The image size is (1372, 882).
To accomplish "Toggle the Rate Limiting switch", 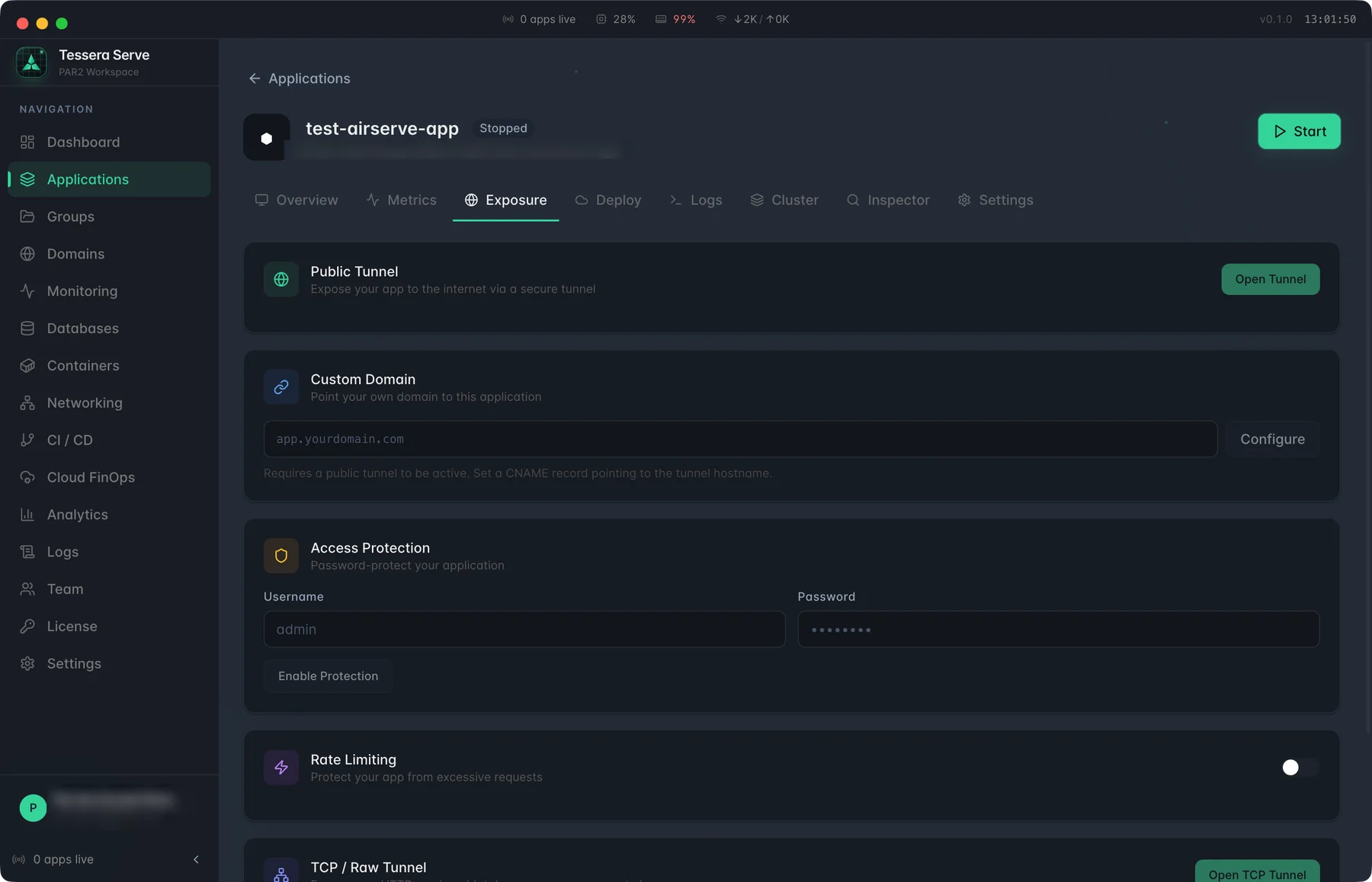I will click(1300, 768).
